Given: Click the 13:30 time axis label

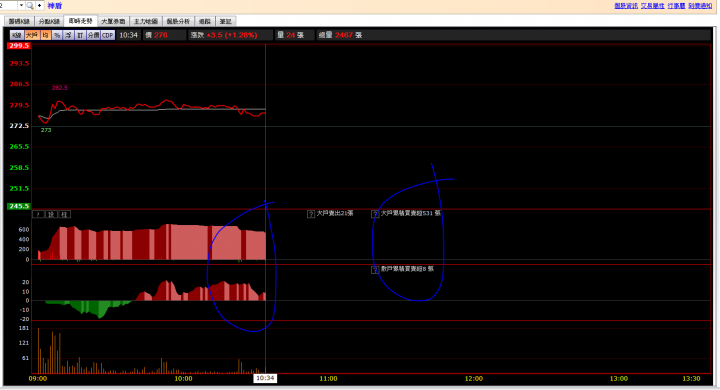Looking at the screenshot, I should coord(691,379).
